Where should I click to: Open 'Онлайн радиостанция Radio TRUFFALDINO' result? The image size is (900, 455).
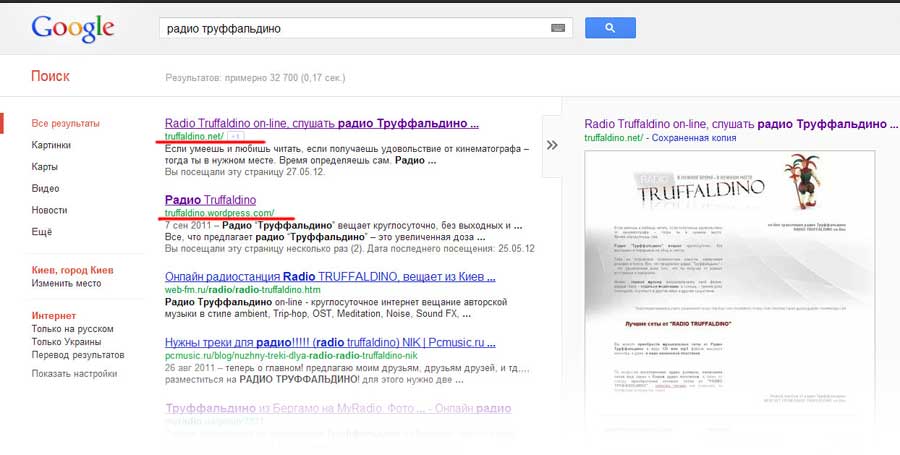point(330,277)
